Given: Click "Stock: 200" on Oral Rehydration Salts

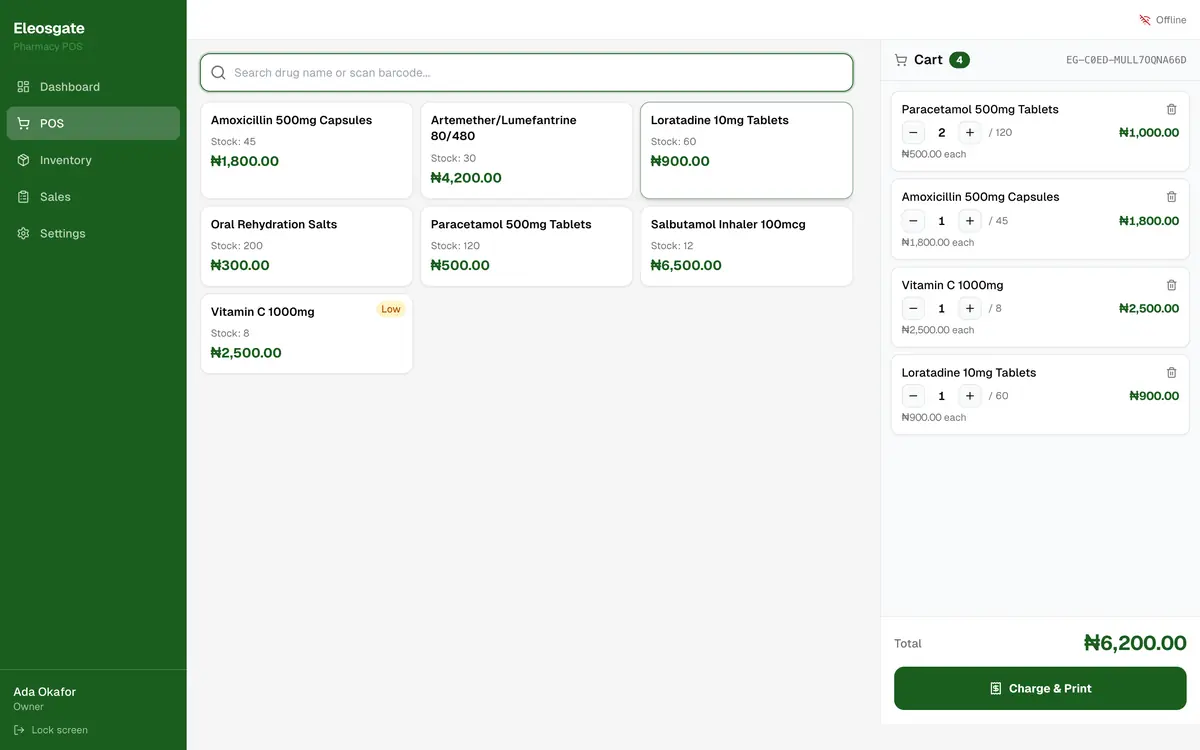Looking at the screenshot, I should (237, 246).
